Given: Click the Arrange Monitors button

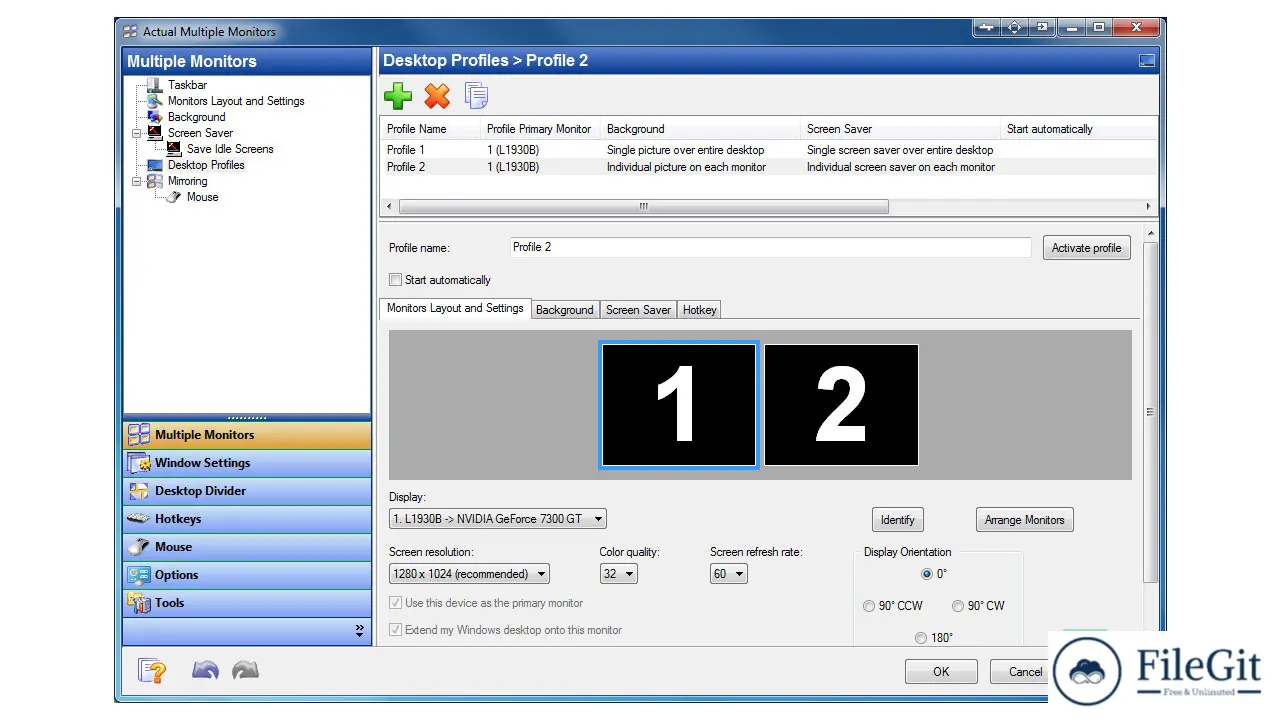Looking at the screenshot, I should 1024,520.
